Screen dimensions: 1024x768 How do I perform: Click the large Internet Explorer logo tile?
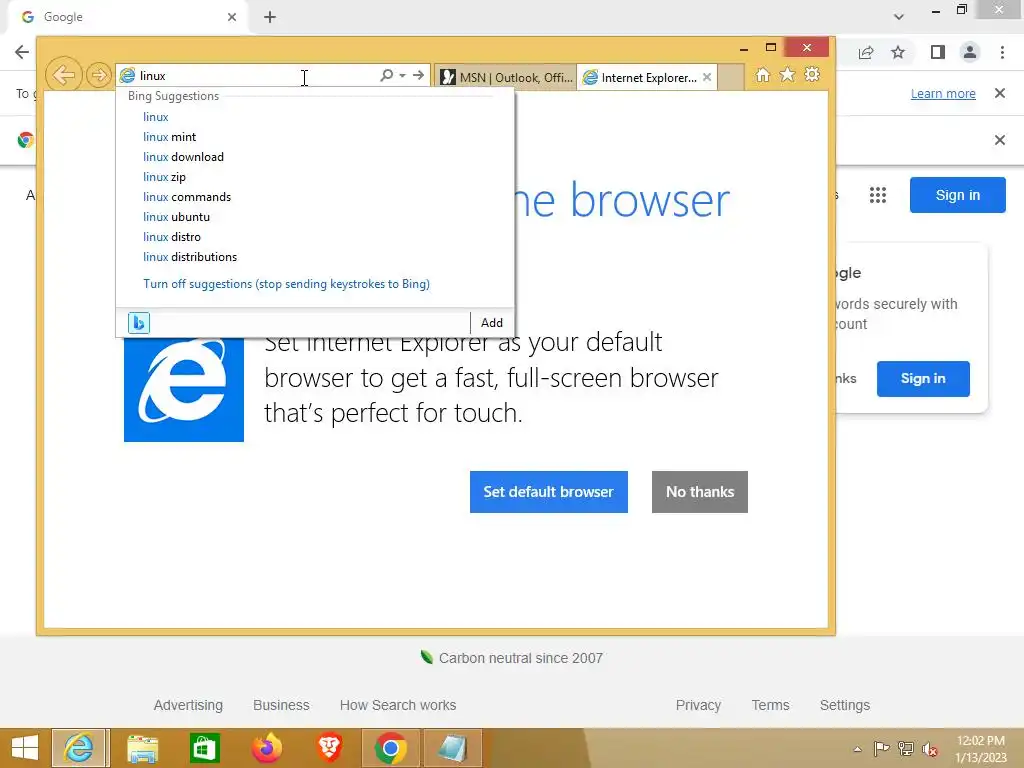coord(184,389)
